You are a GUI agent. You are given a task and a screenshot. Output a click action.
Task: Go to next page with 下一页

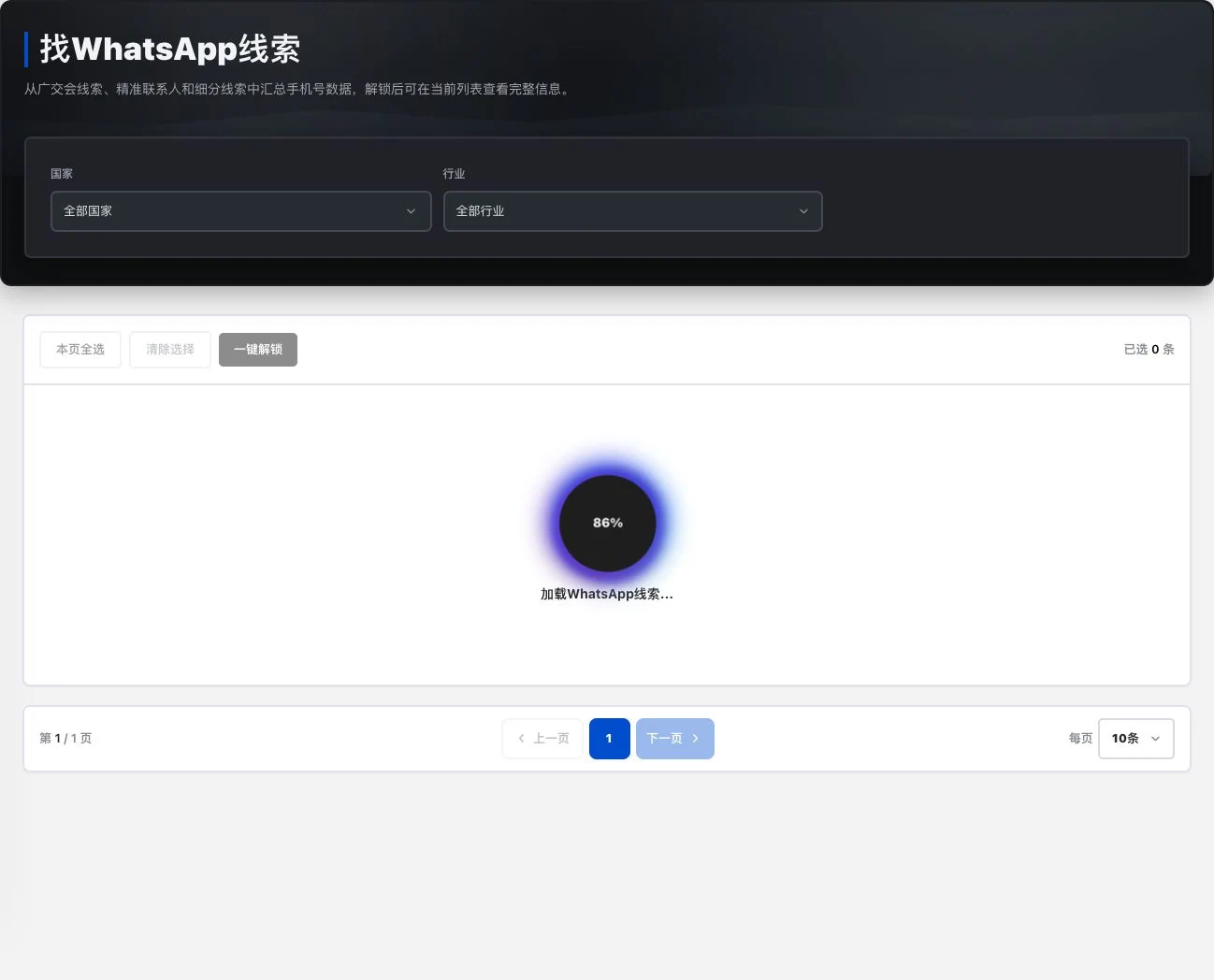[x=674, y=739]
